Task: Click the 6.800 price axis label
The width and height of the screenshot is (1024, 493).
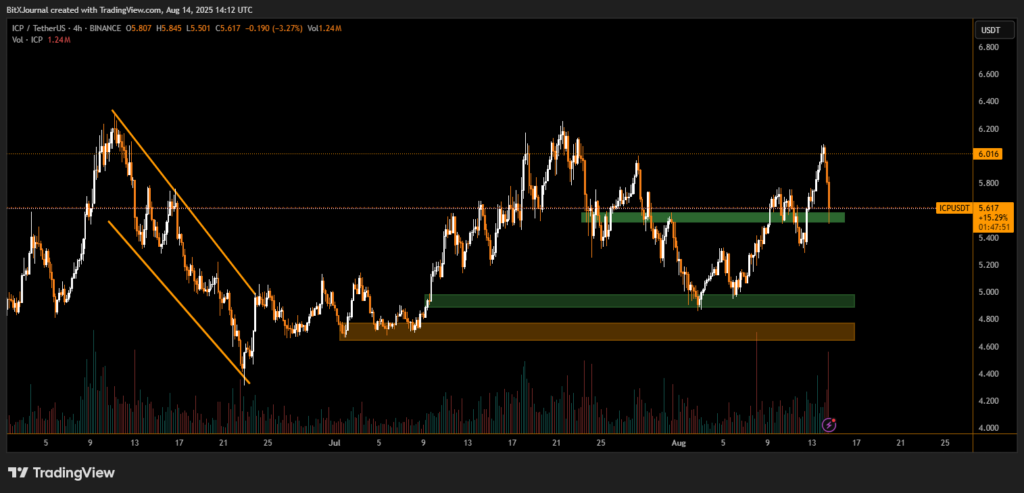Action: (990, 47)
